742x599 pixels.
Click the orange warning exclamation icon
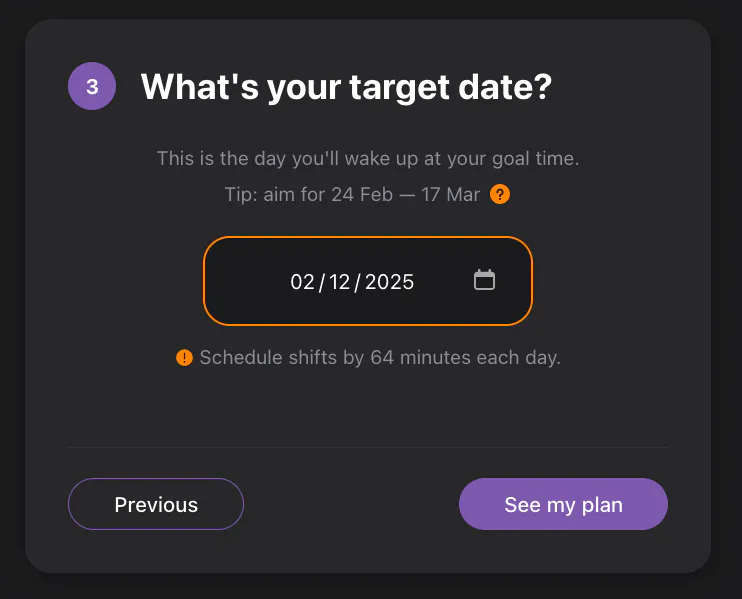coord(184,358)
